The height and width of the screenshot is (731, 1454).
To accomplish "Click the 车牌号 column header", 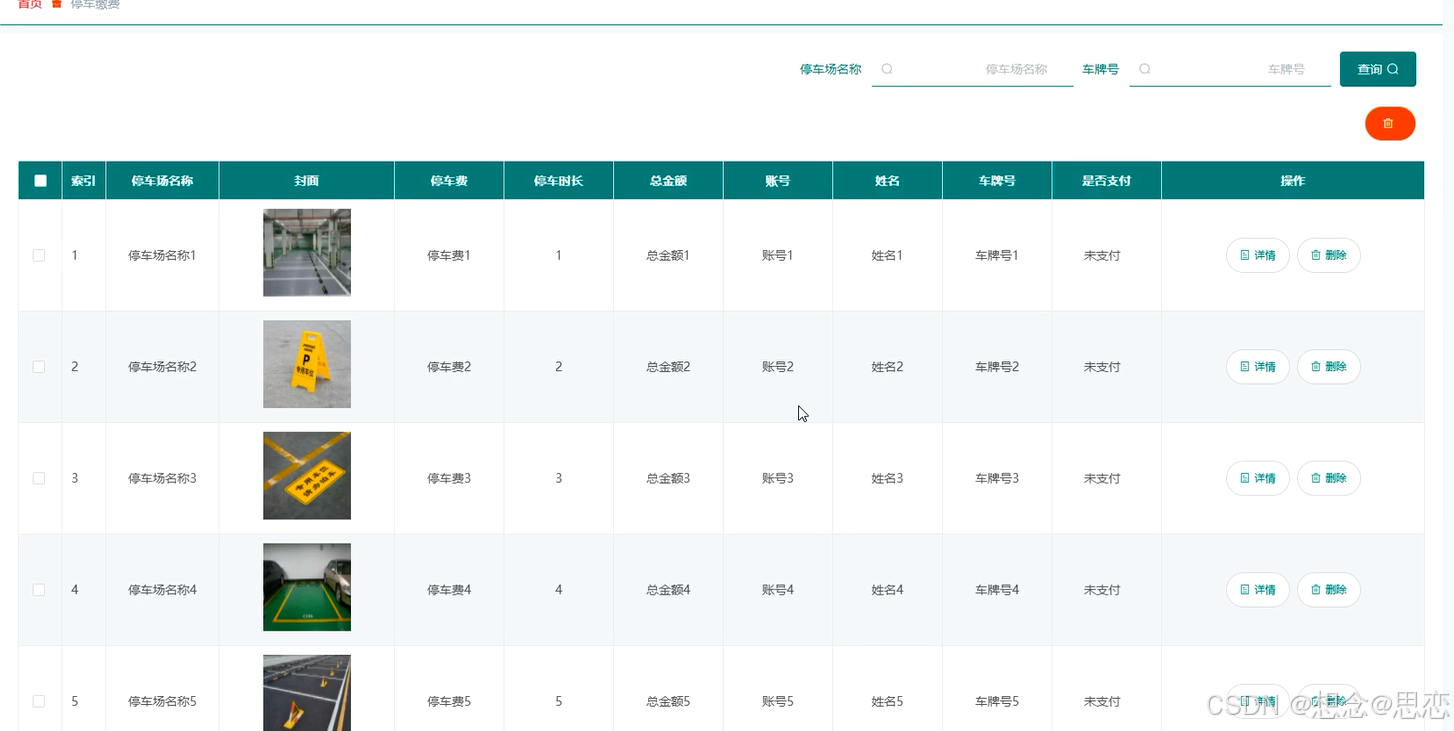I will point(997,181).
